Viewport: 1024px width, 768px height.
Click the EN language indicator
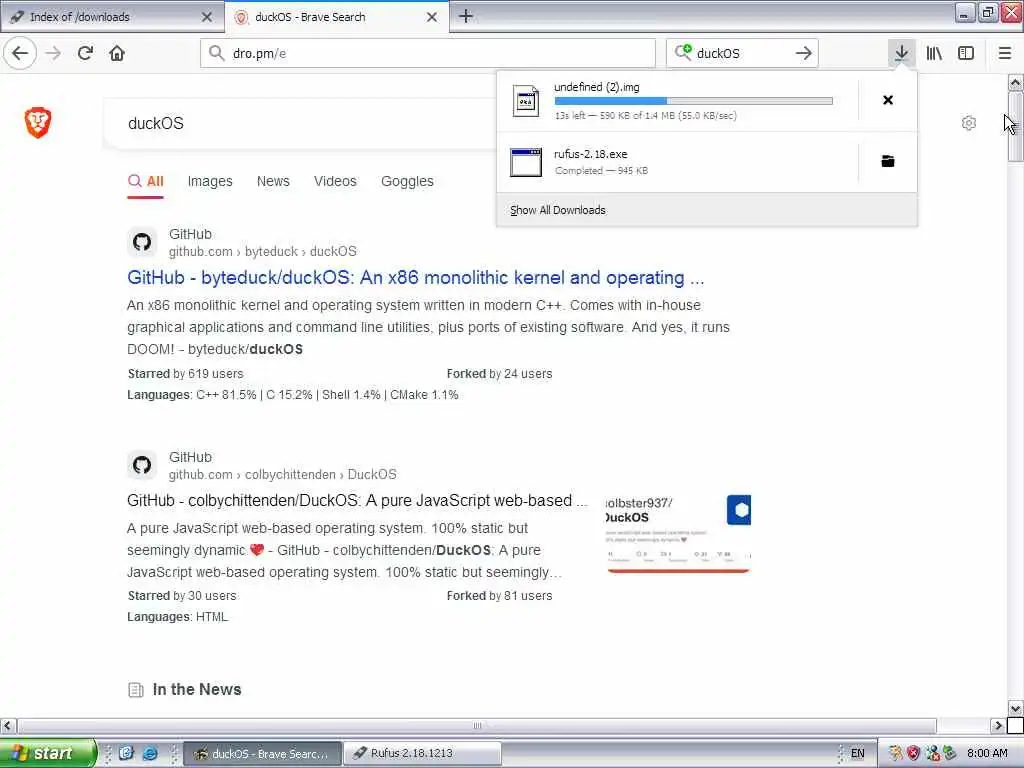(x=857, y=754)
